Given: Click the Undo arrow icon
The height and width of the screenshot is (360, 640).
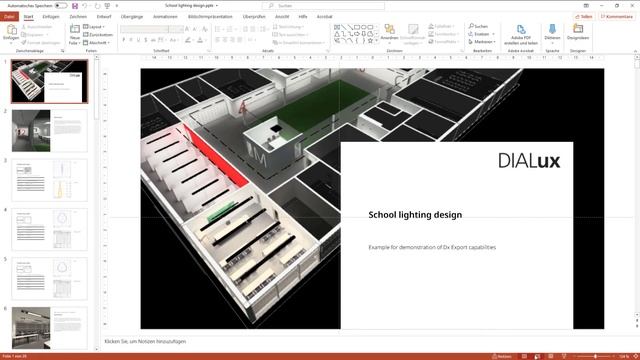Looking at the screenshot, I should [85, 6].
